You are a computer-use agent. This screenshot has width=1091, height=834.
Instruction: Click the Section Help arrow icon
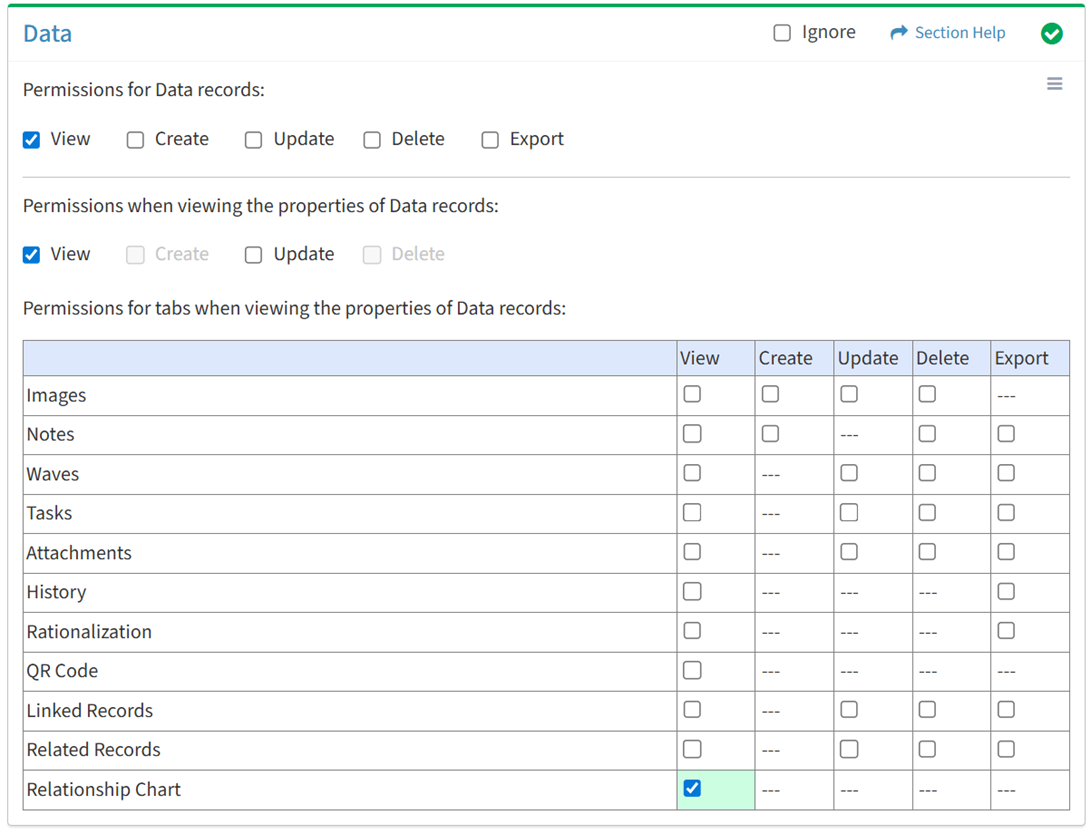click(898, 33)
